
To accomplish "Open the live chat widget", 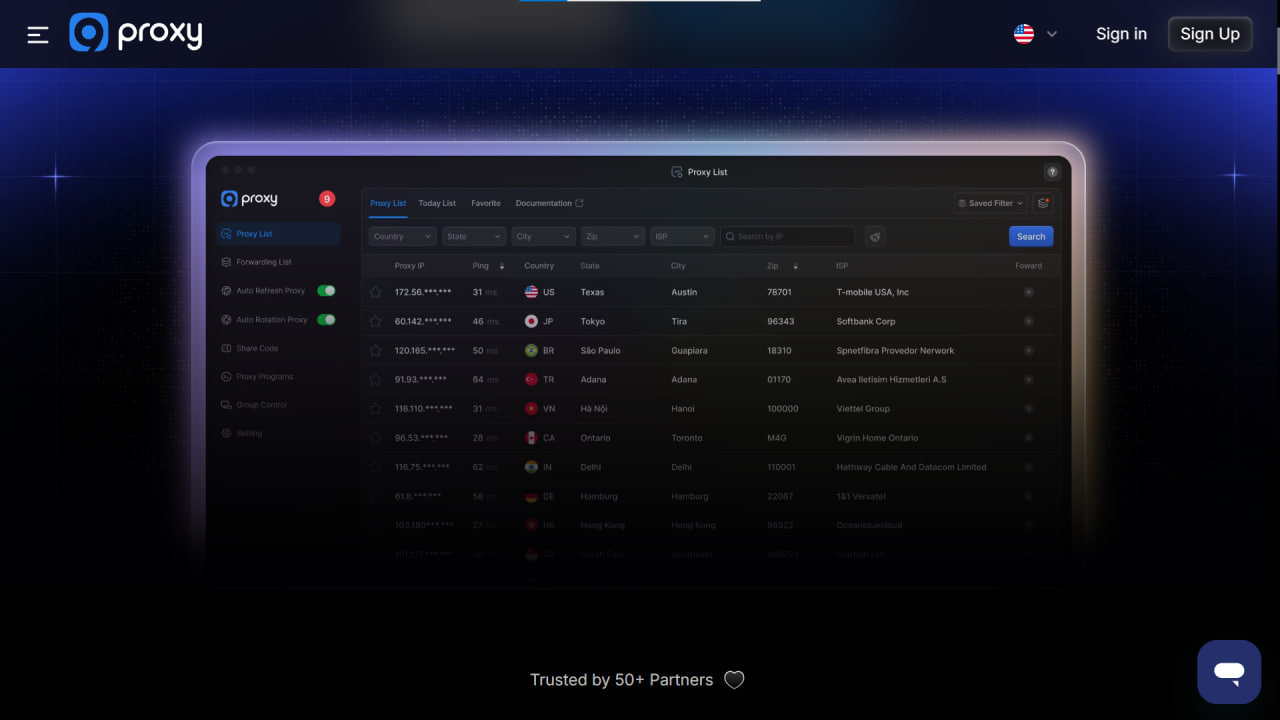I will click(1229, 671).
